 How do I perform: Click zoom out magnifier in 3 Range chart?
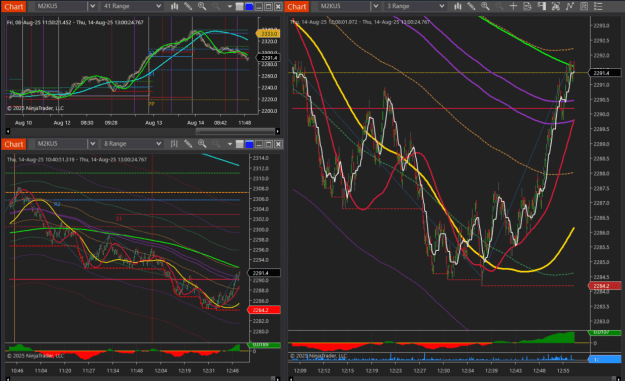[x=499, y=6]
